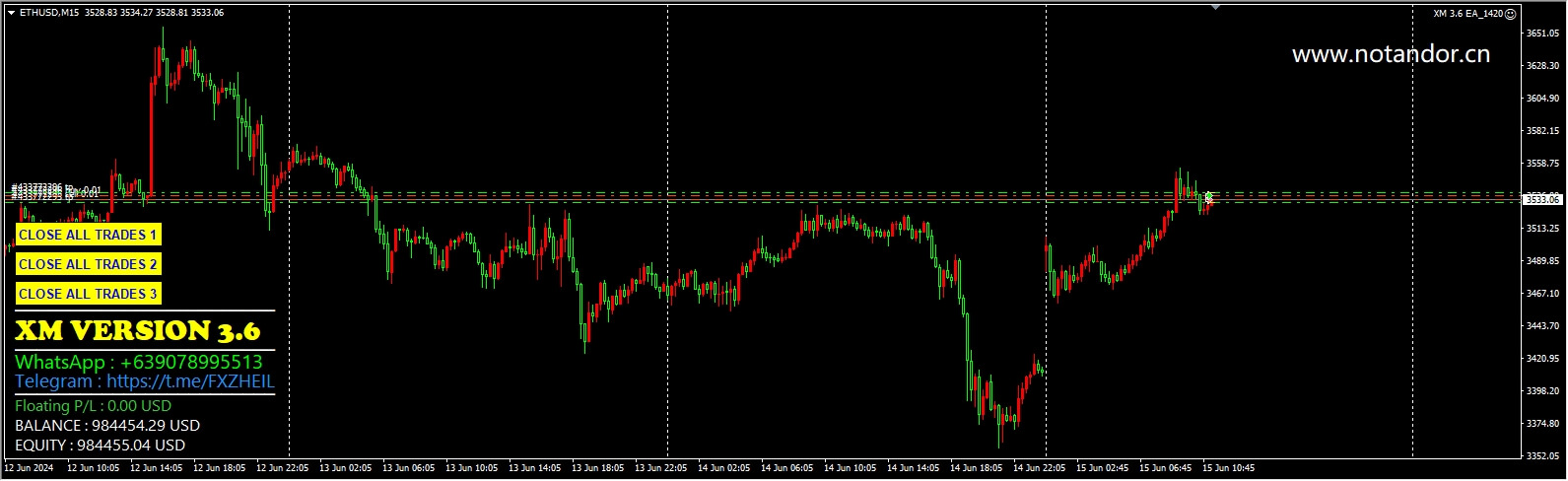
Task: Click the 14 Jun 18:05 time axis label
Action: tap(975, 468)
